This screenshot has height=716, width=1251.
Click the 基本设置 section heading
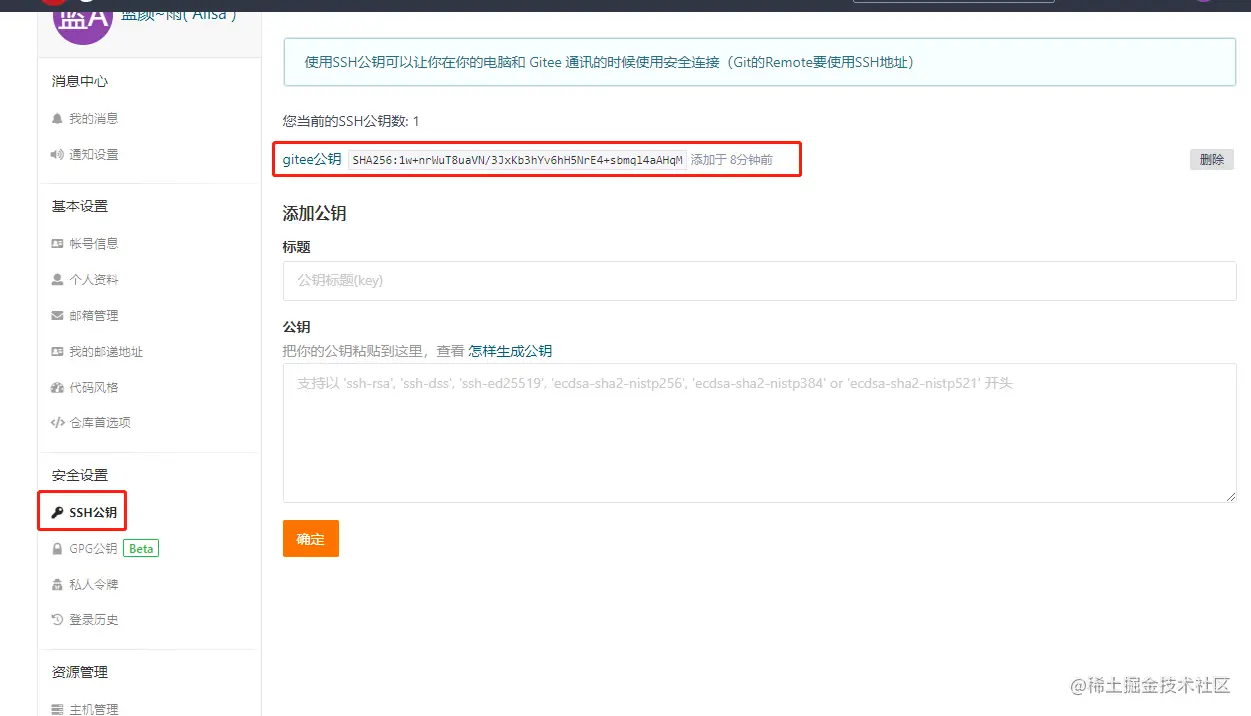80,206
